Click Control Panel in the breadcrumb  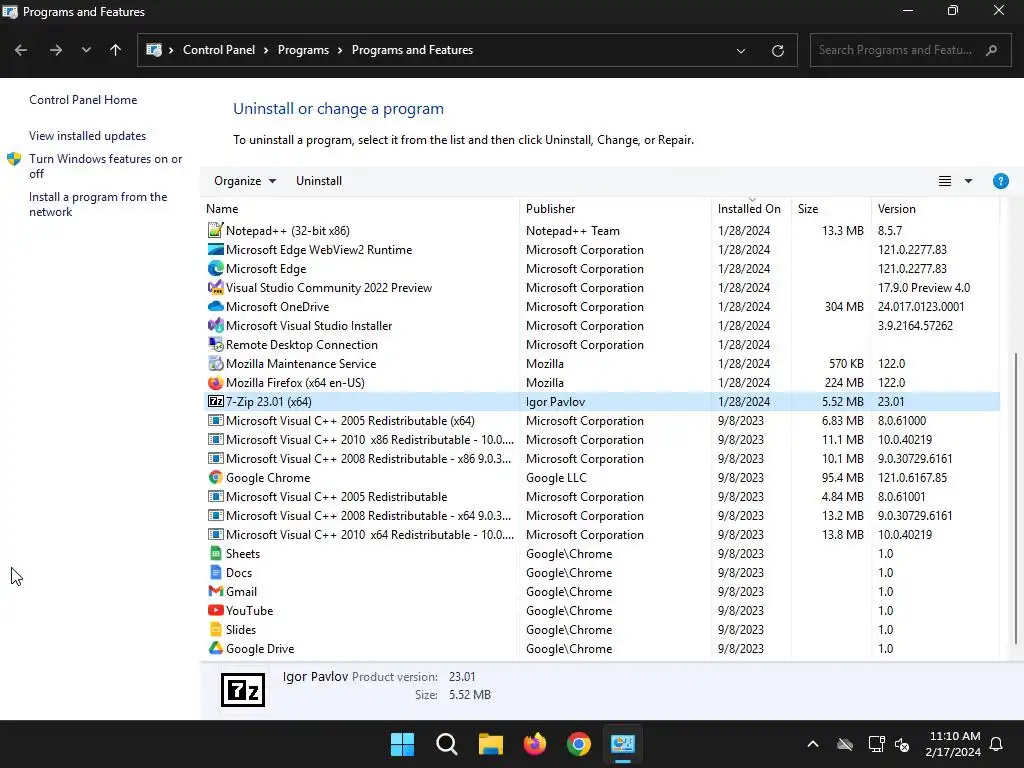pyautogui.click(x=219, y=50)
